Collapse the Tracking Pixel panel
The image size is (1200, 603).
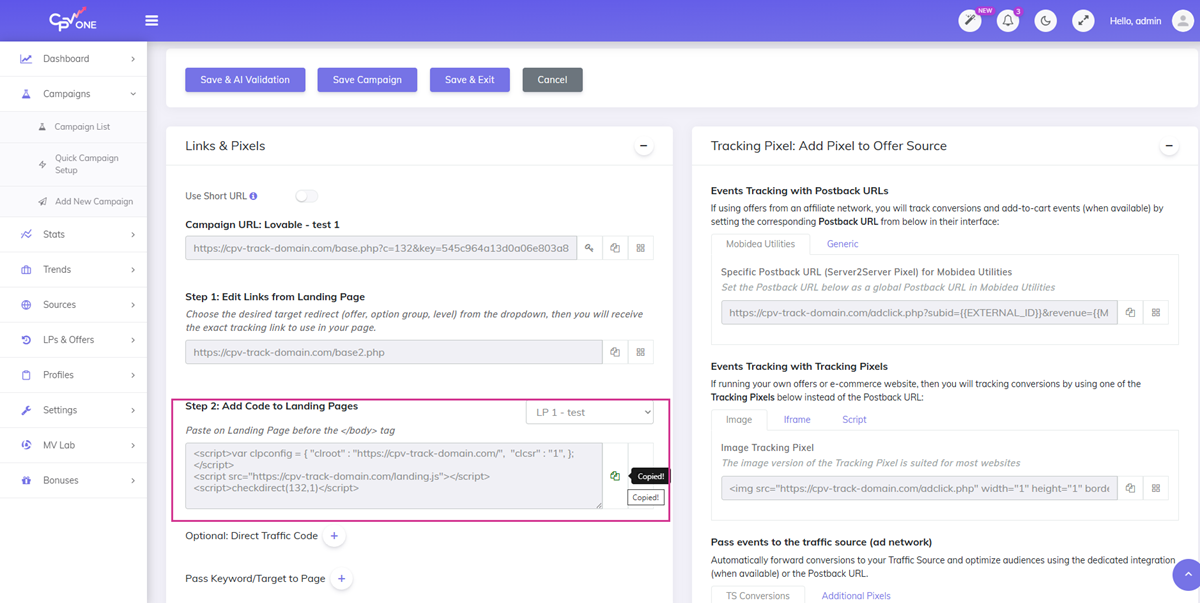(1167, 146)
